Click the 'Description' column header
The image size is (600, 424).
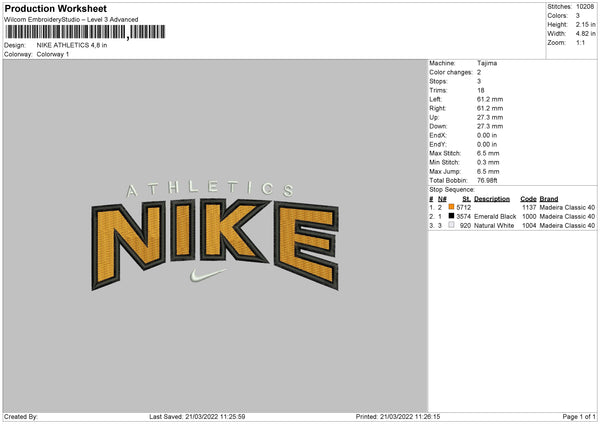pyautogui.click(x=492, y=199)
